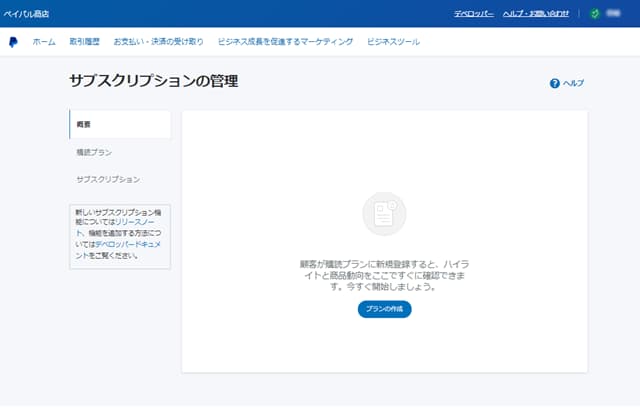640x408 pixels.
Task: Click the blue question mark help icon
Action: pos(555,83)
